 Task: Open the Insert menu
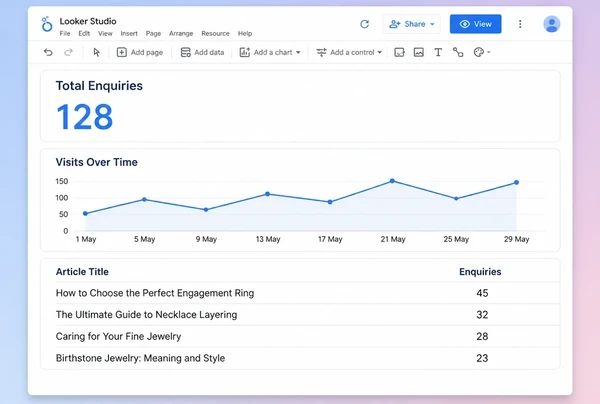tap(129, 34)
